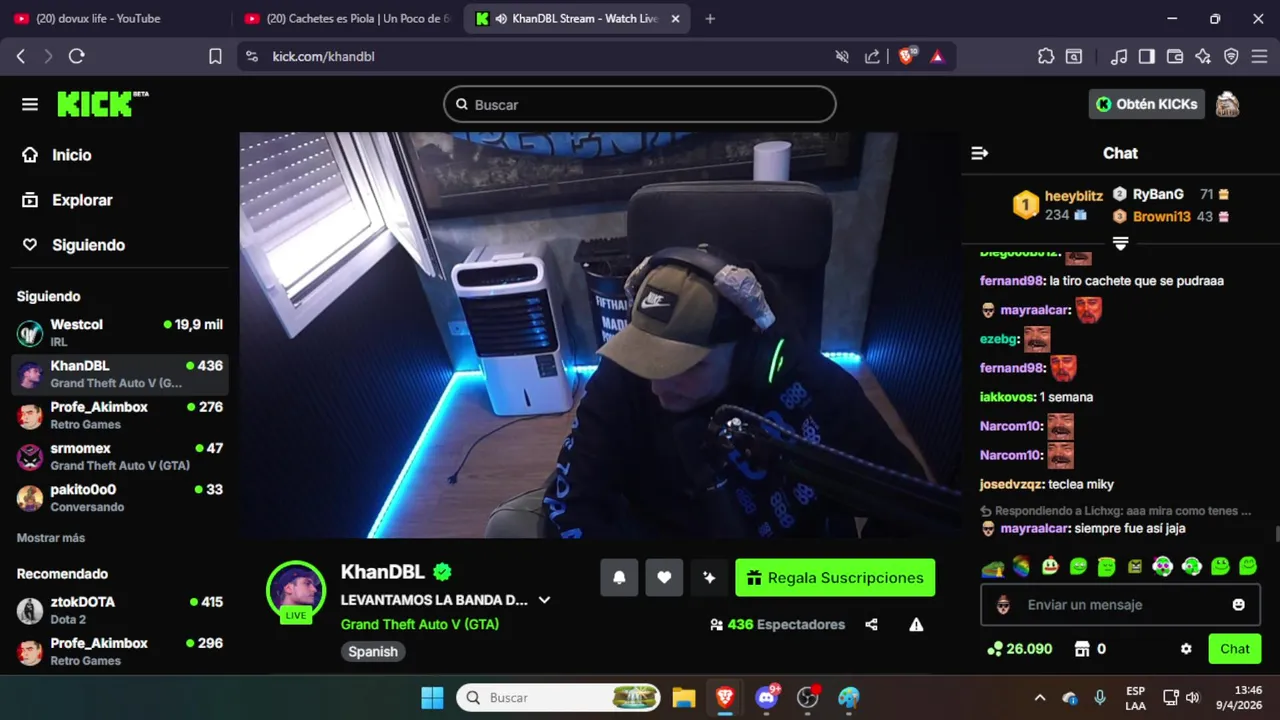Open the chat shop storefront icon
Viewport: 1280px width, 720px height.
(x=1081, y=649)
